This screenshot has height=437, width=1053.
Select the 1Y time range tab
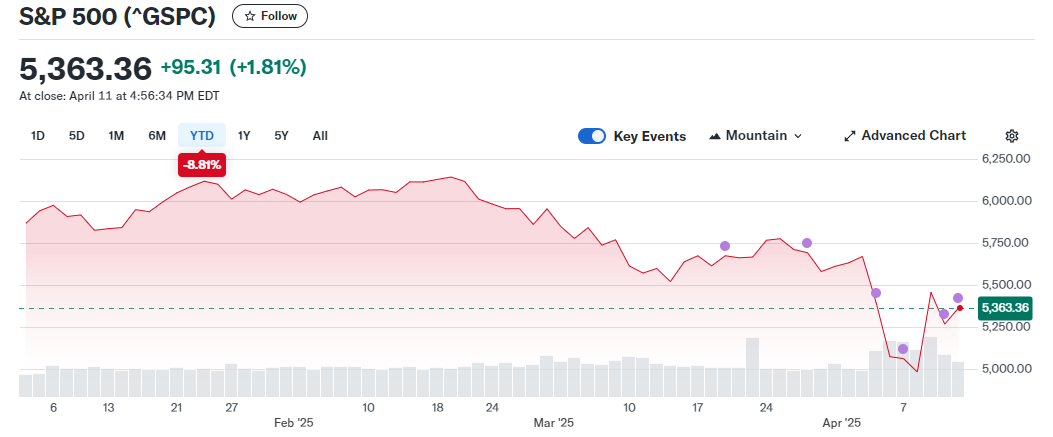244,136
